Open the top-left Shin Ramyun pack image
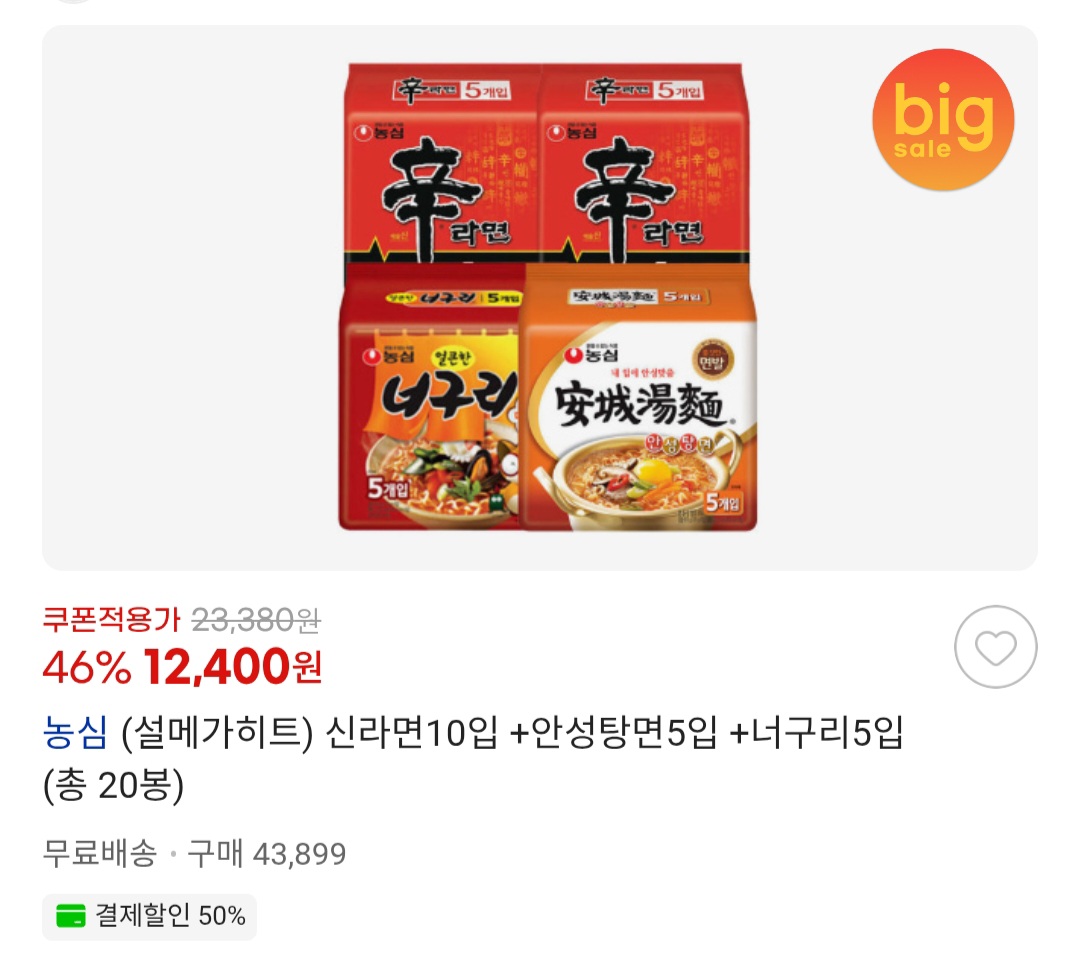Image resolution: width=1080 pixels, height=959 pixels. [x=443, y=163]
